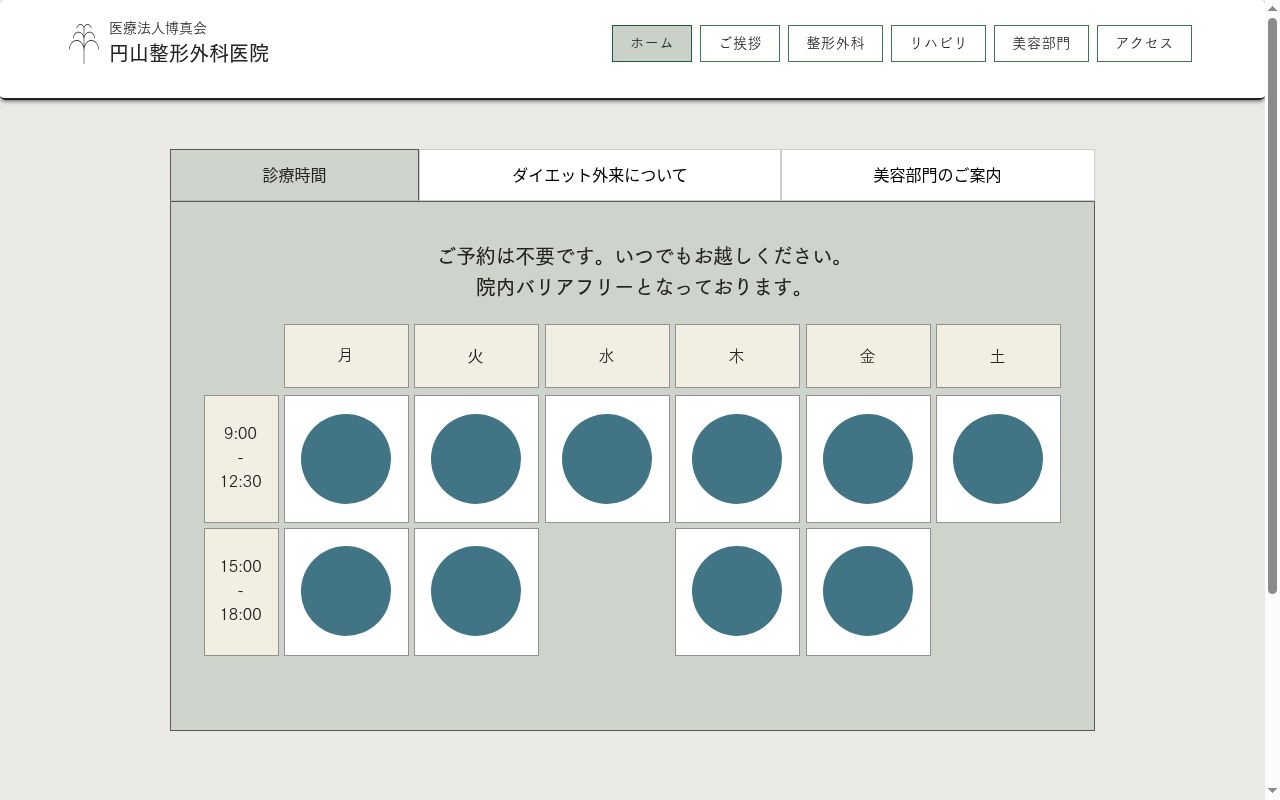
Task: Click the Monday 9:00-12:30 open circle
Action: (346, 459)
